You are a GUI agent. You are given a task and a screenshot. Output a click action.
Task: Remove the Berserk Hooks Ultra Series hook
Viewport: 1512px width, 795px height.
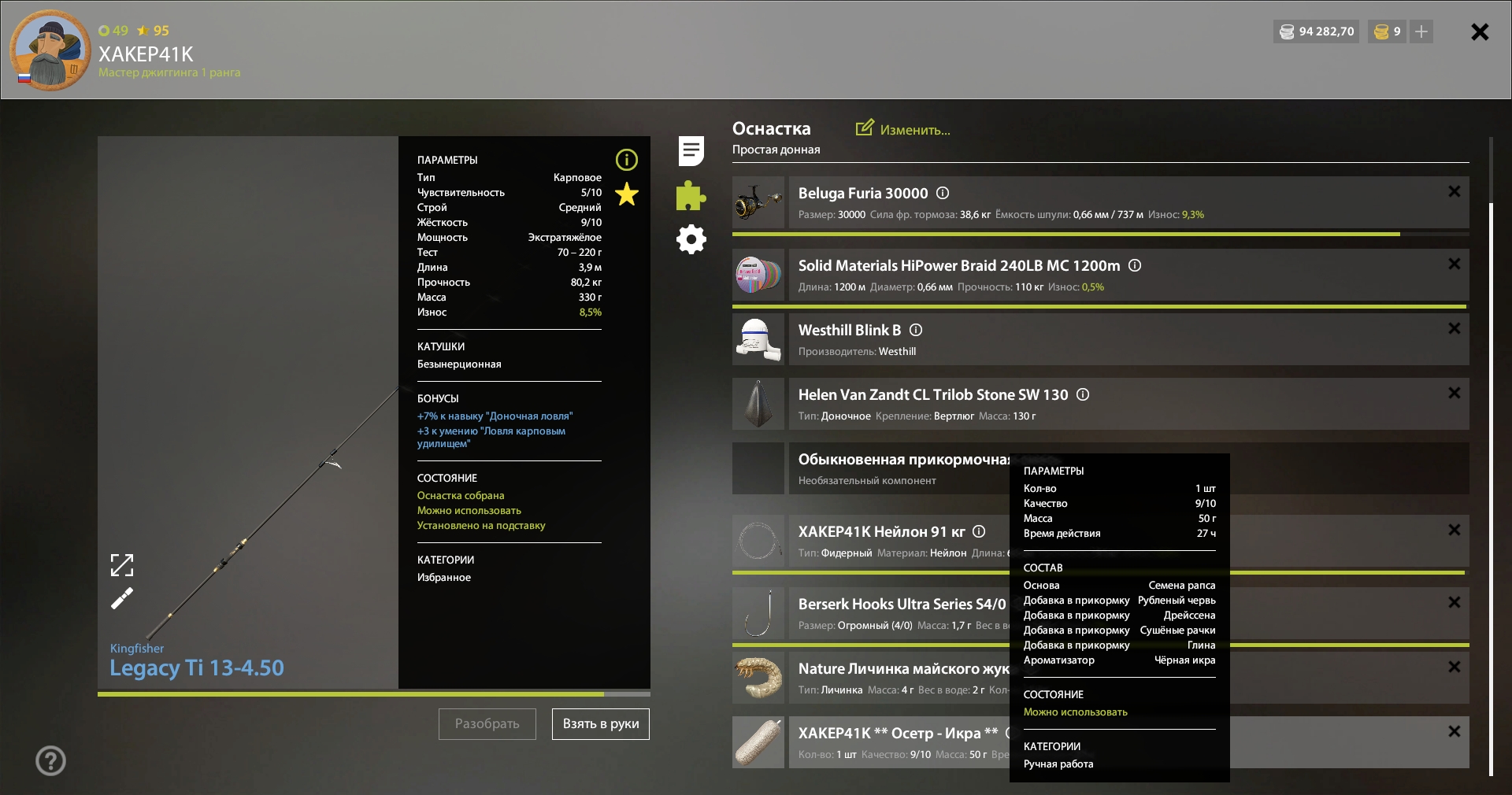click(1454, 602)
